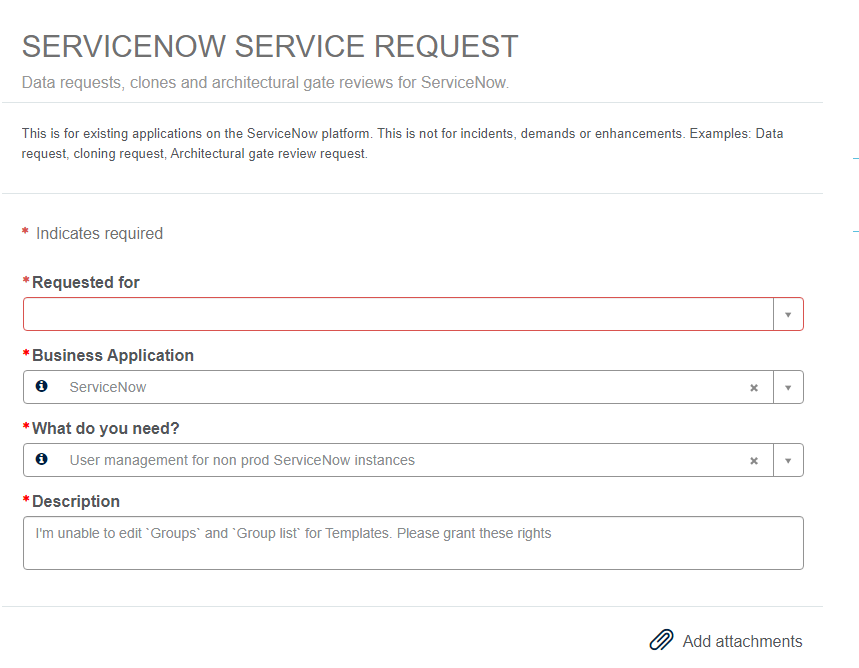Image resolution: width=859 pixels, height=668 pixels.
Task: Expand the Requested for dropdown arrow
Action: [788, 314]
